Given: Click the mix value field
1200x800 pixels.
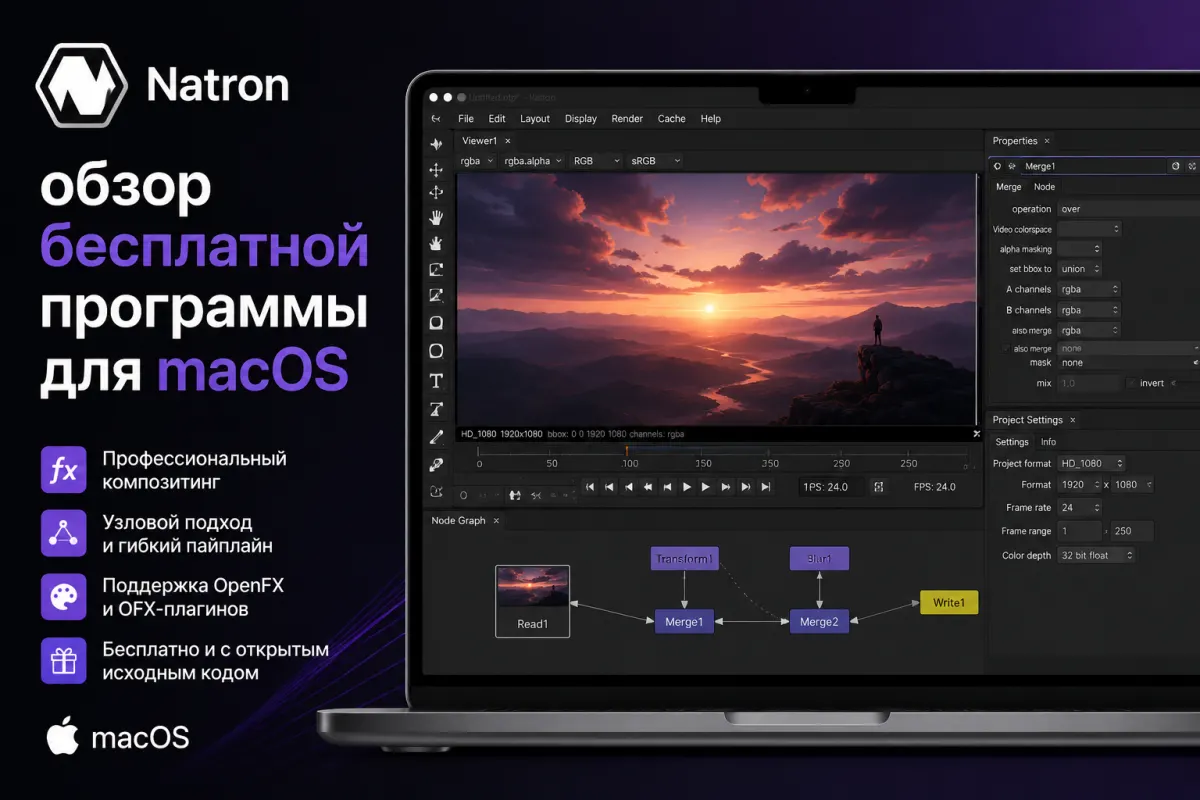Looking at the screenshot, I should pos(1089,383).
